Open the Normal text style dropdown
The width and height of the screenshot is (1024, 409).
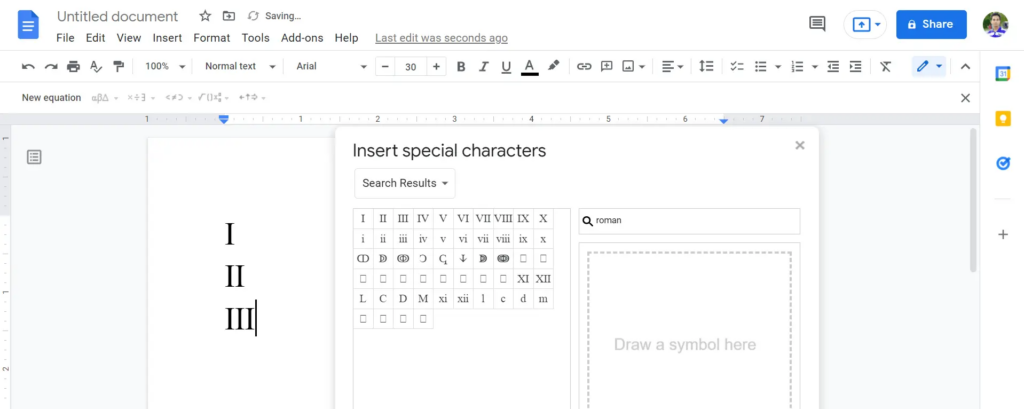coord(240,66)
